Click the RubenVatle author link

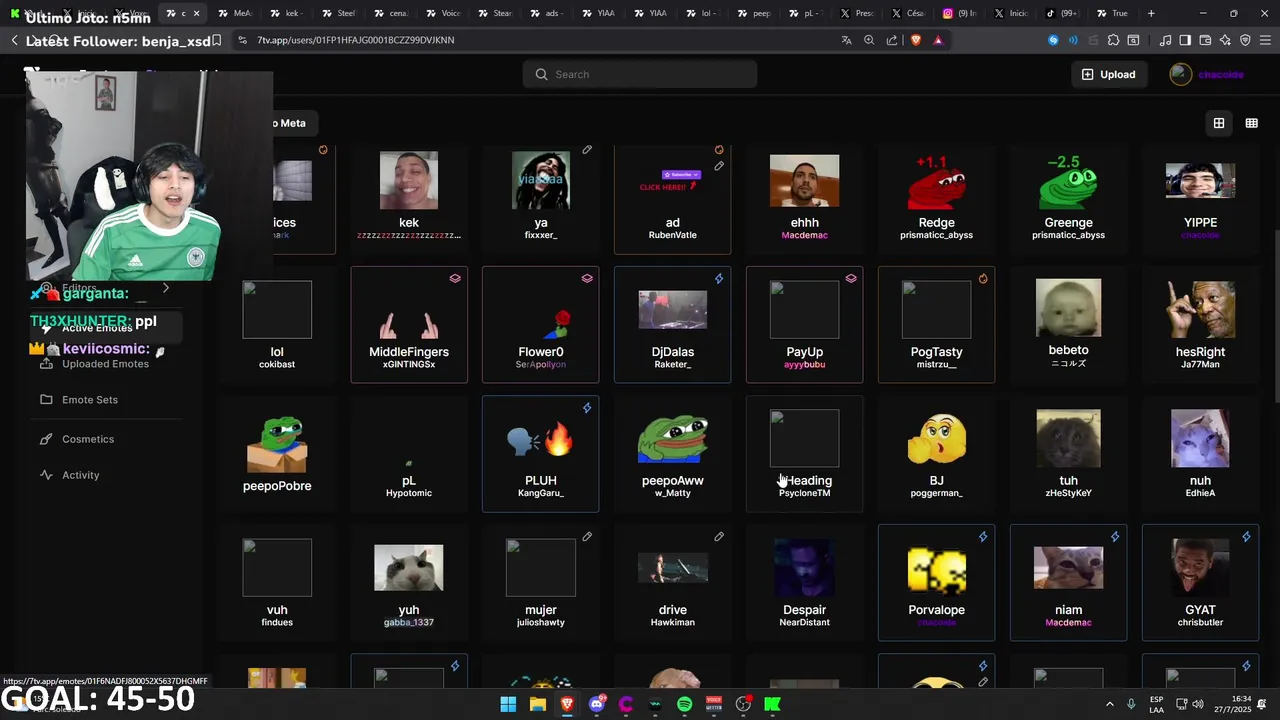[x=673, y=235]
